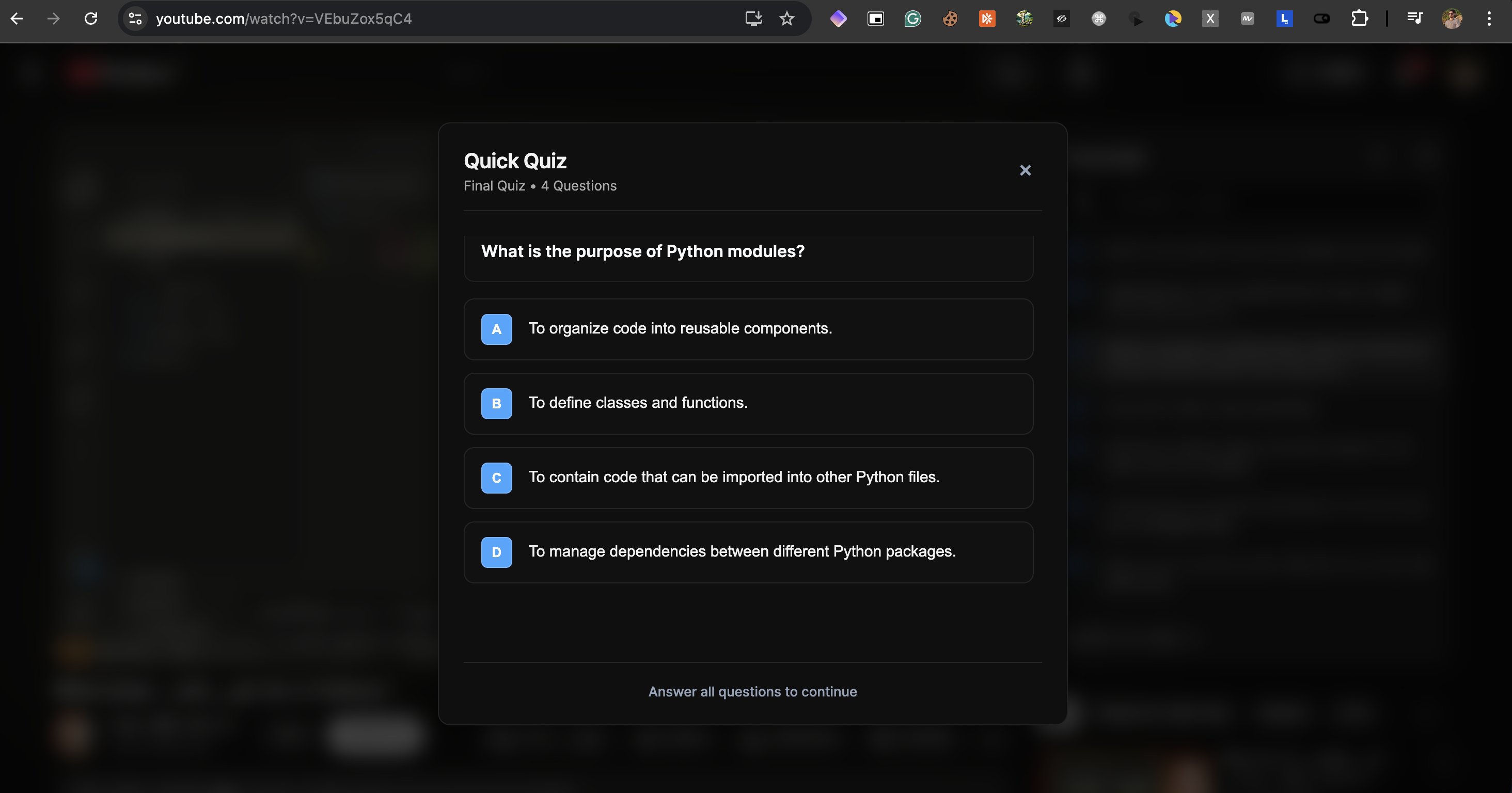Image resolution: width=1512 pixels, height=793 pixels.
Task: Reload the YouTube page
Action: [90, 19]
